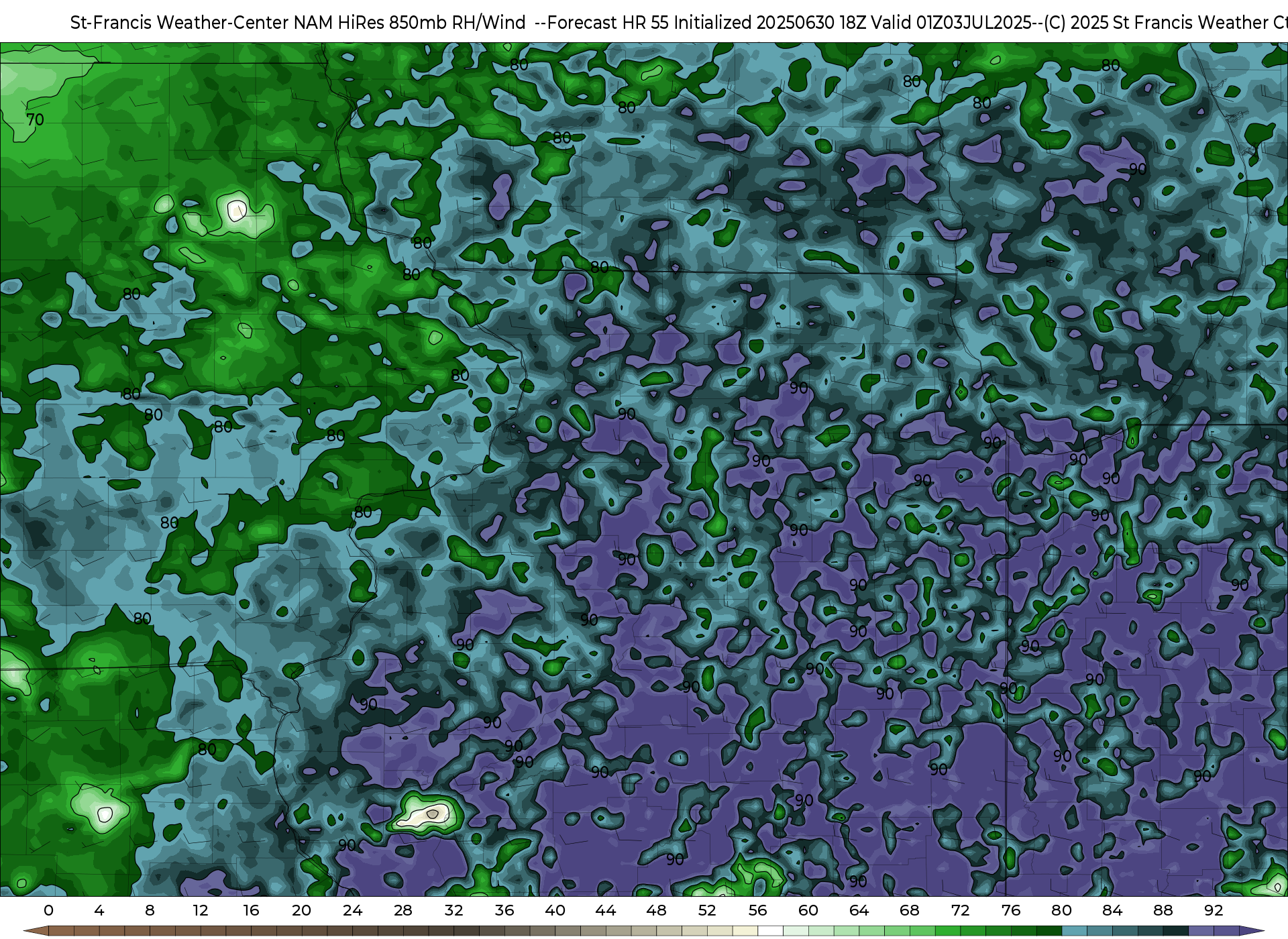
Task: Click the '70' contour label on the map
Action: click(35, 120)
